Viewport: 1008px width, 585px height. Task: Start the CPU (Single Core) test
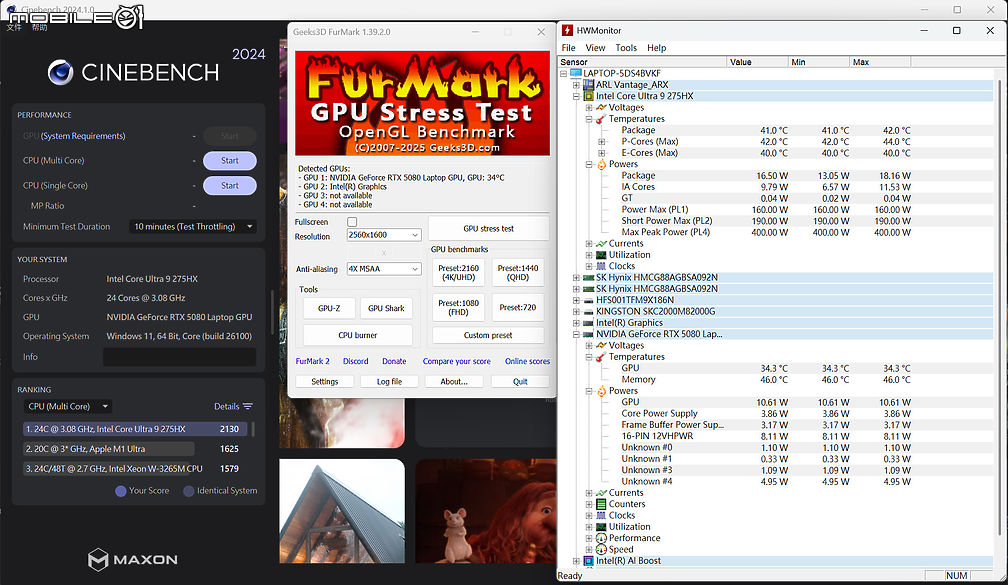(230, 185)
